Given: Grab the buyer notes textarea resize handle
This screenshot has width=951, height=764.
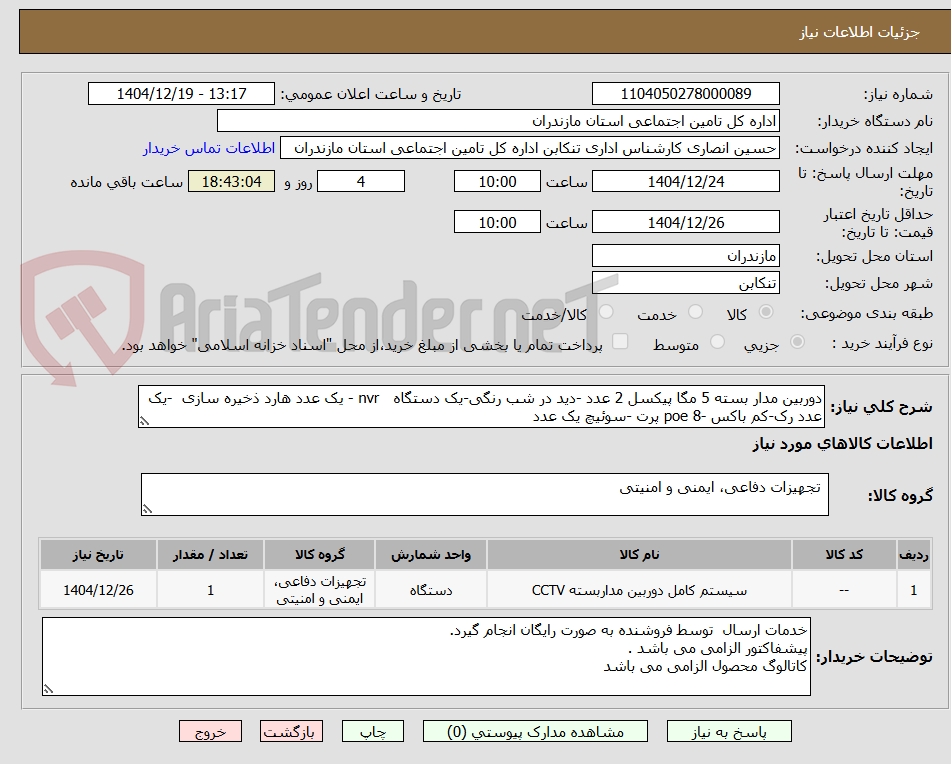Looking at the screenshot, I should [49, 689].
